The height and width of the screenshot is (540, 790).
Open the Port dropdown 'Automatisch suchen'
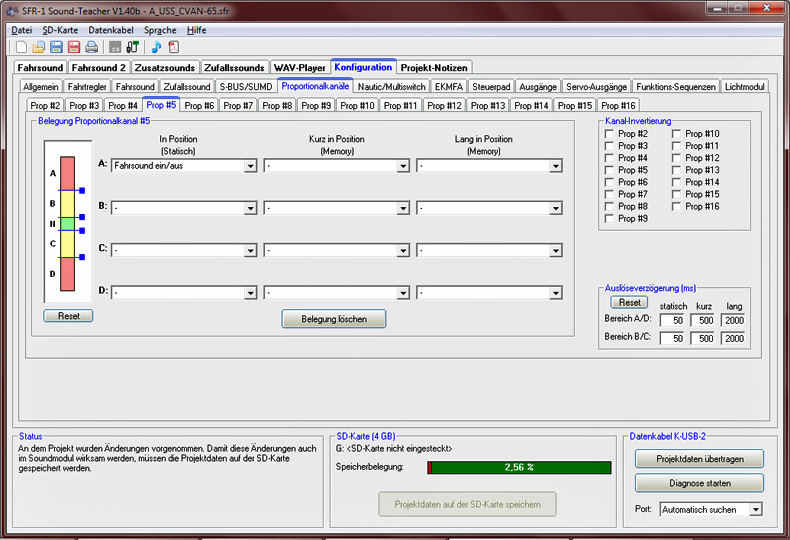tap(711, 510)
